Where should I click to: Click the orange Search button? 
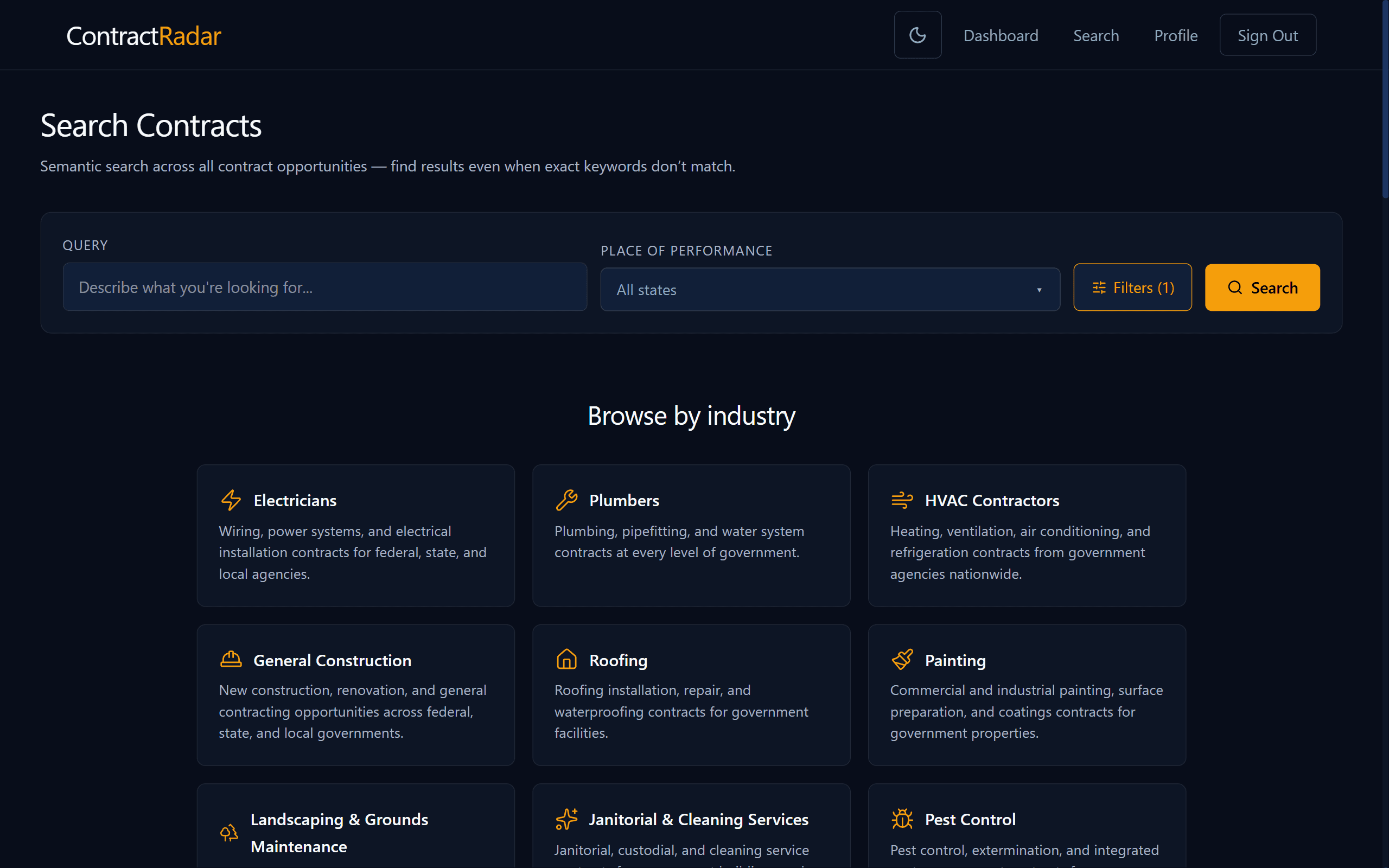(1262, 287)
